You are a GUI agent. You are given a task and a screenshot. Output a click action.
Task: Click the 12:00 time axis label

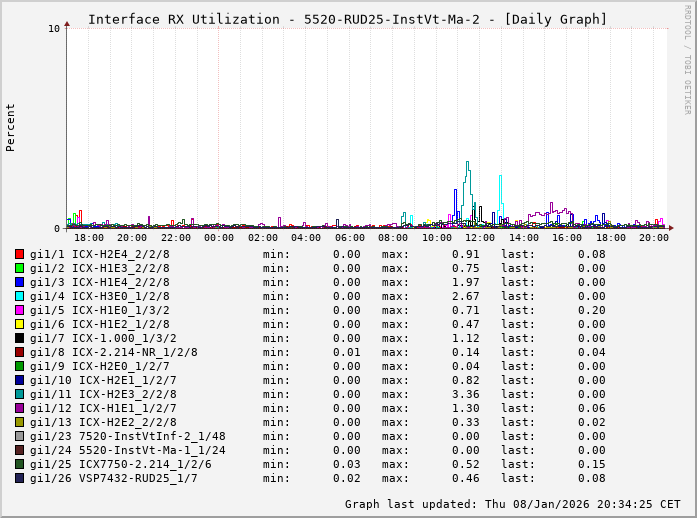point(480,238)
